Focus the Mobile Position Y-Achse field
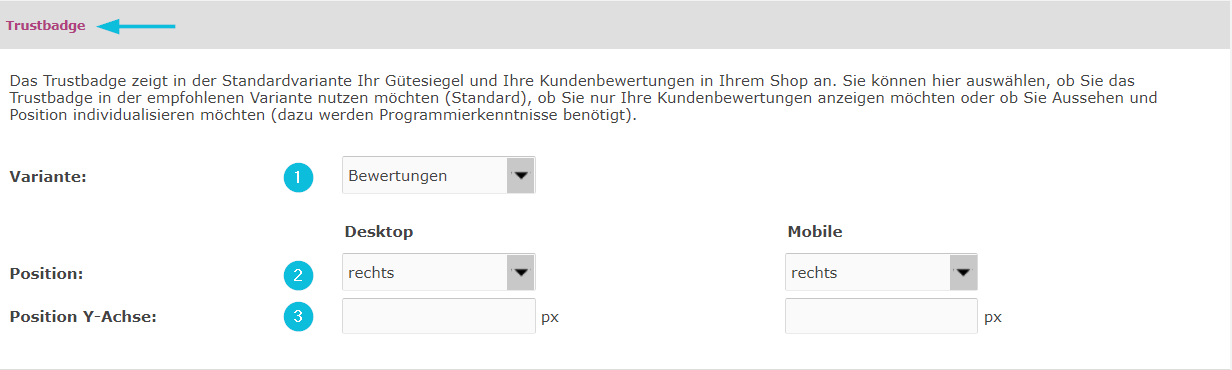Image resolution: width=1232 pixels, height=370 pixels. pyautogui.click(x=881, y=316)
